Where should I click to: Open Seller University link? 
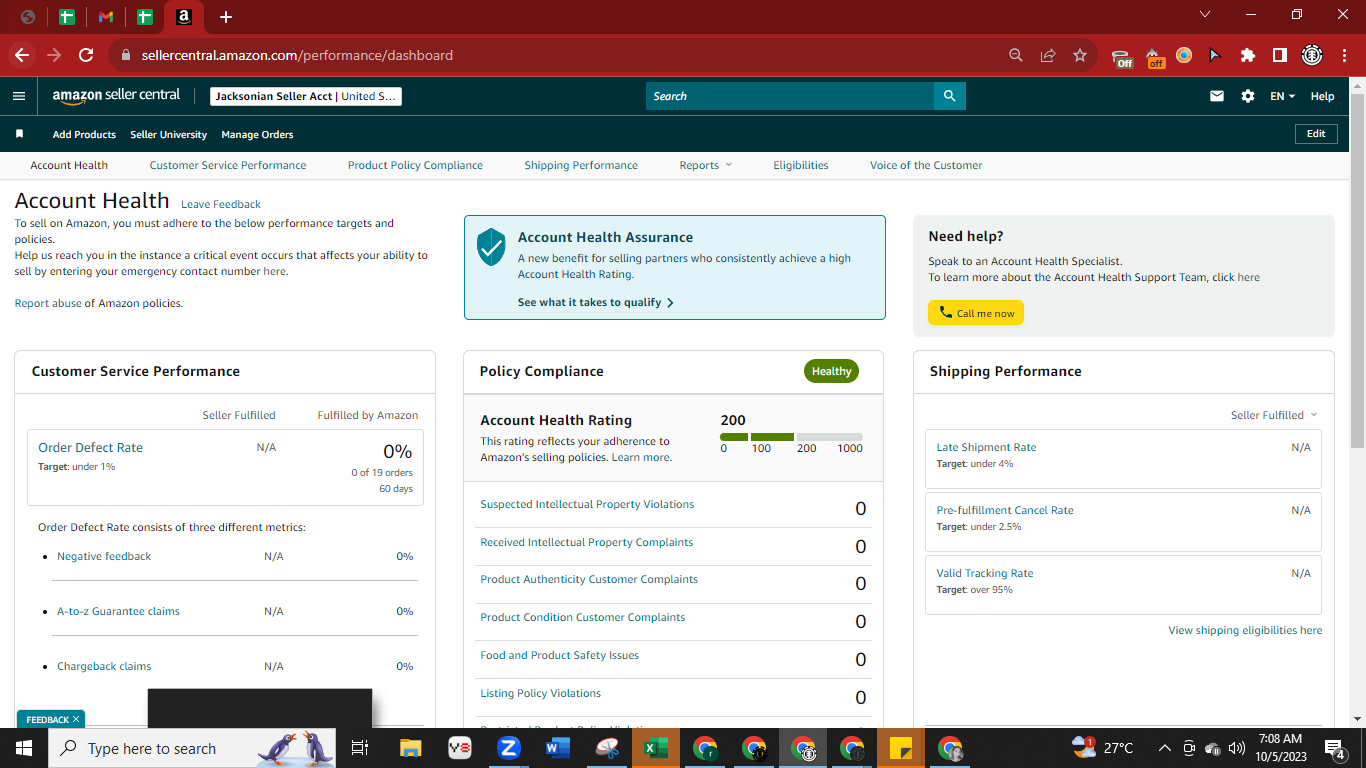point(168,134)
